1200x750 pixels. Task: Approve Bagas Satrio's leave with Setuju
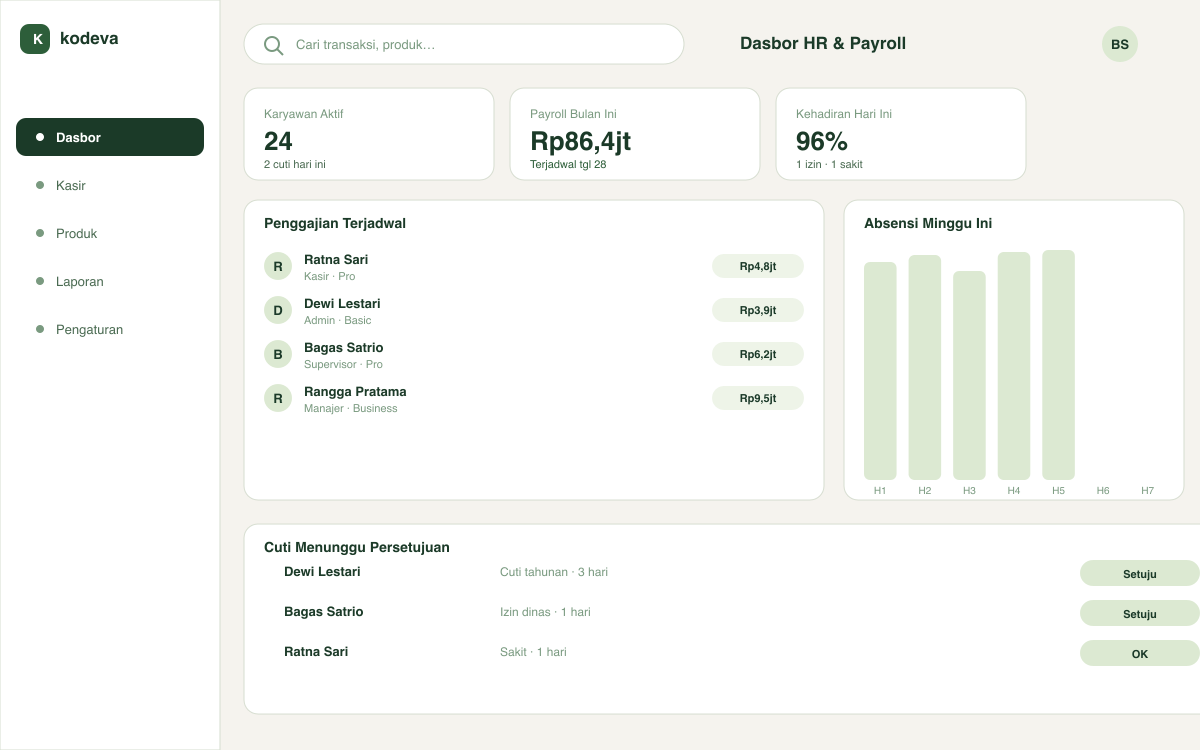pyautogui.click(x=1139, y=613)
